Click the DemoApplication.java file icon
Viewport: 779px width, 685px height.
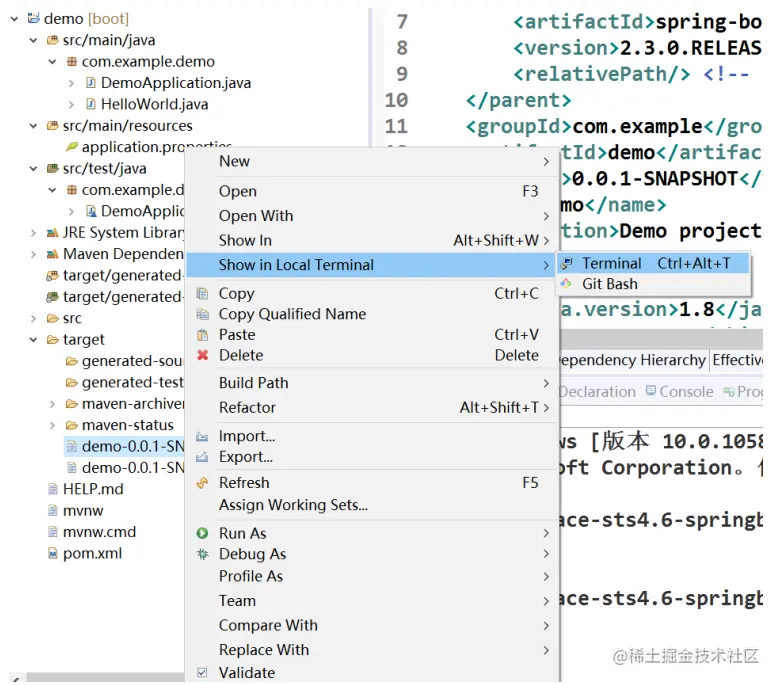[90, 82]
